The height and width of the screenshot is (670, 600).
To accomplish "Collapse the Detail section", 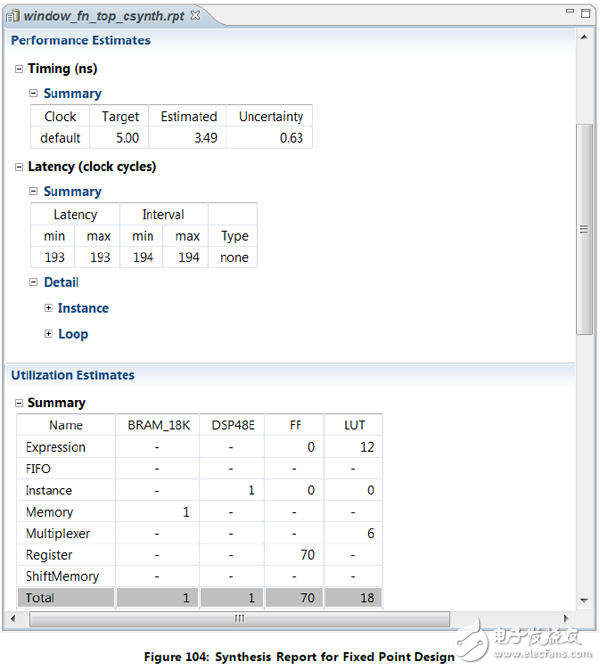I will (34, 283).
